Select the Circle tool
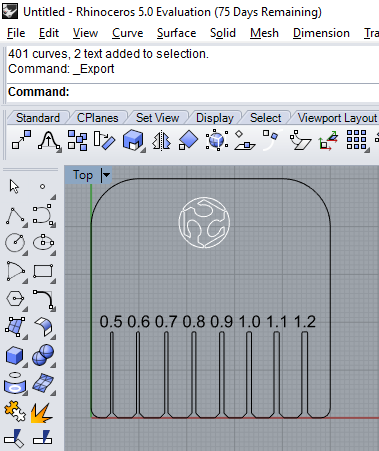The width and height of the screenshot is (379, 451). [15, 243]
